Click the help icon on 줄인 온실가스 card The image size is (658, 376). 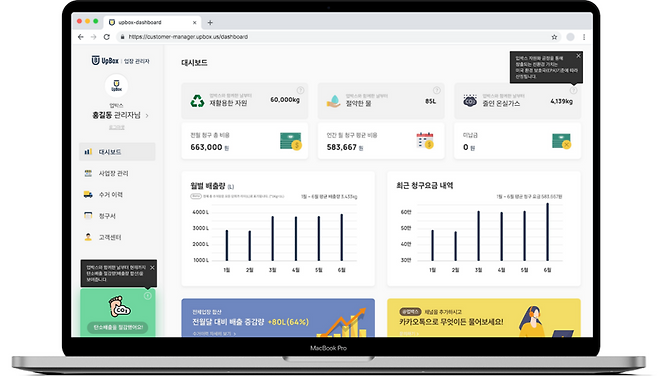pos(573,90)
